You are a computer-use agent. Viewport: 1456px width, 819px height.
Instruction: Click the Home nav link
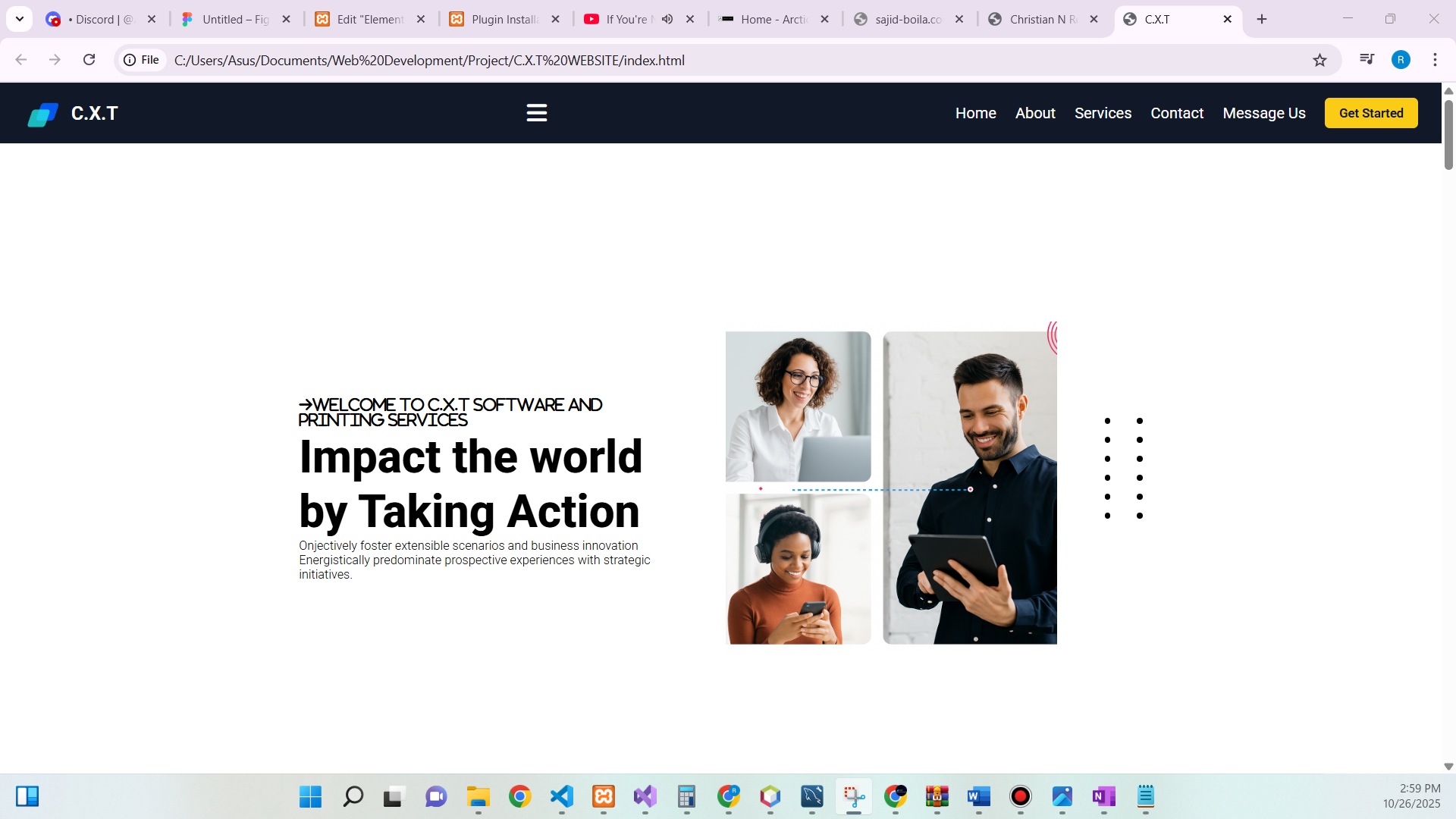(x=976, y=113)
